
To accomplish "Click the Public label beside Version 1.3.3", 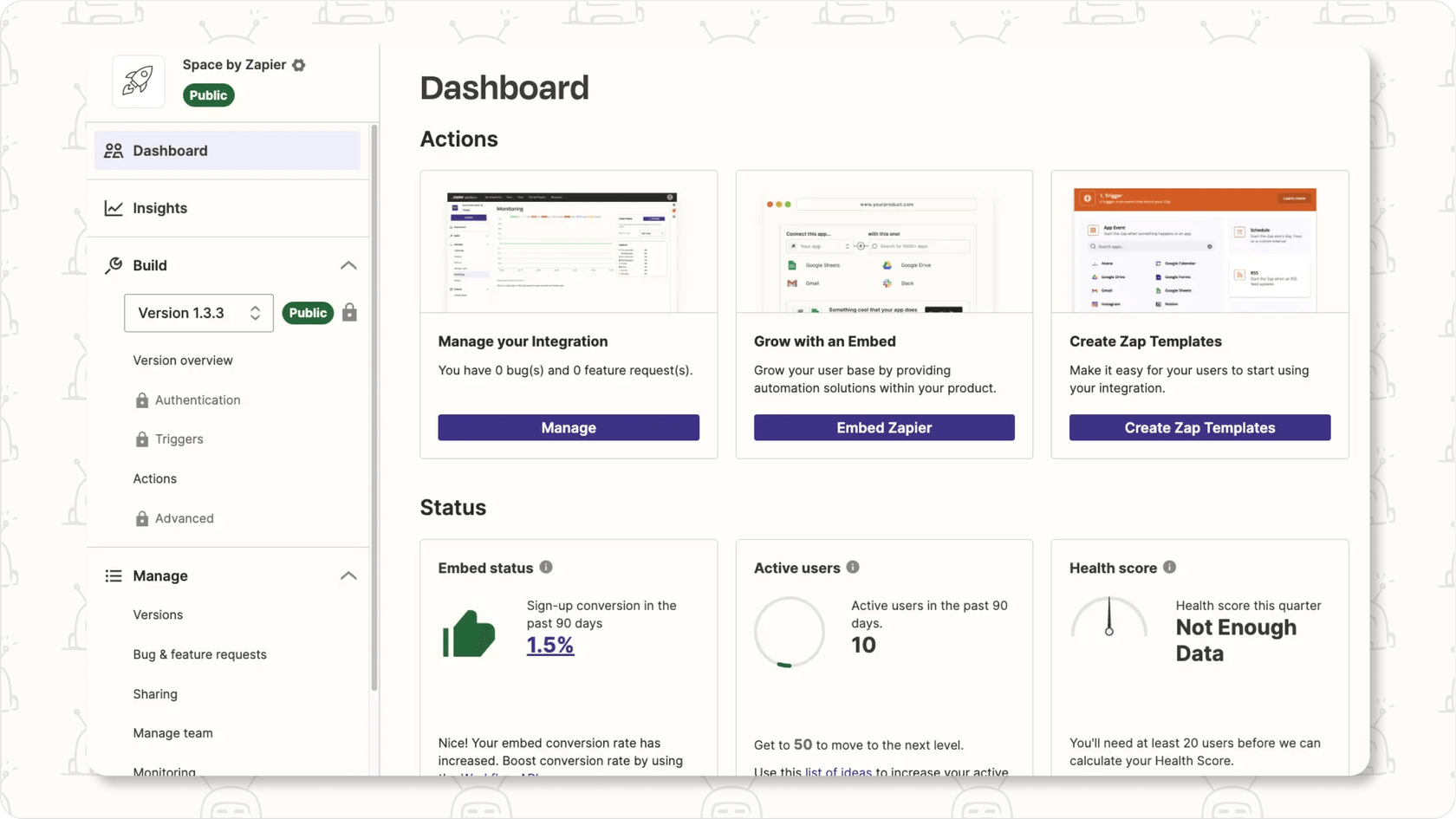I will pos(308,312).
